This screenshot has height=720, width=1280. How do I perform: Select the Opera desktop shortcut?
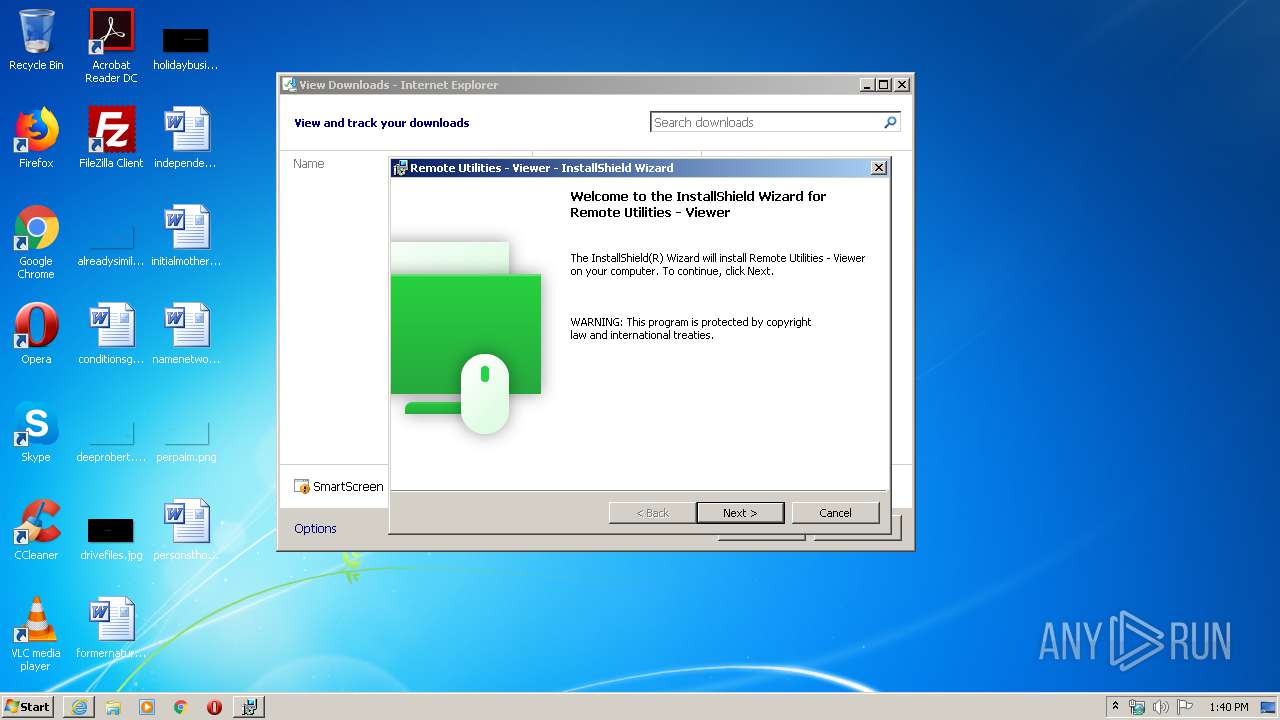(x=36, y=334)
